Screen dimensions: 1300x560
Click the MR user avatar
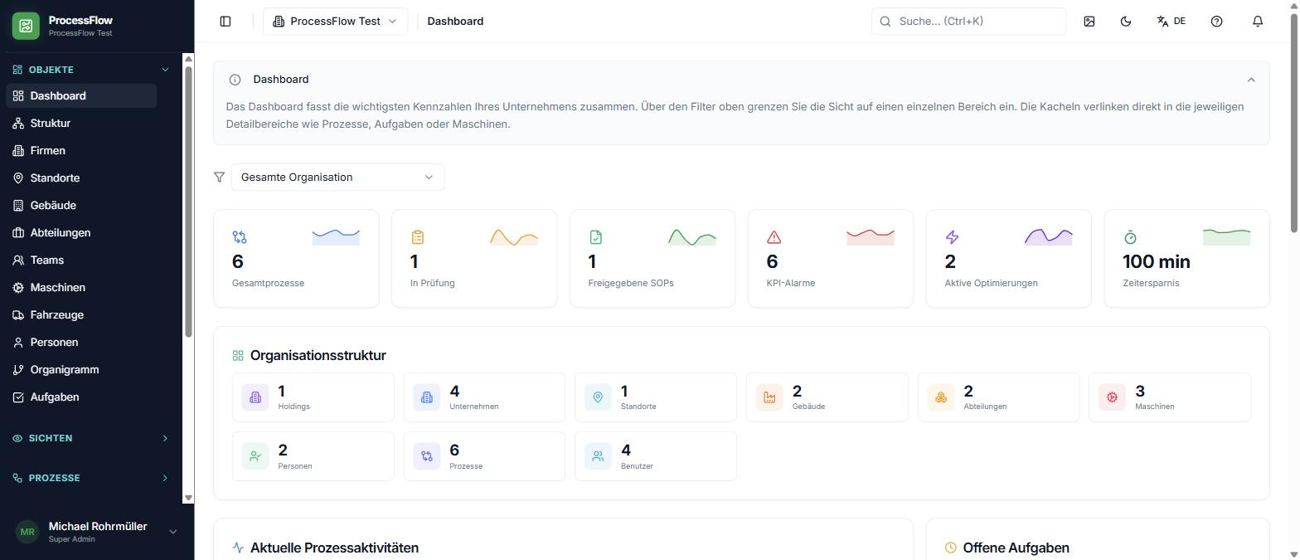click(28, 532)
